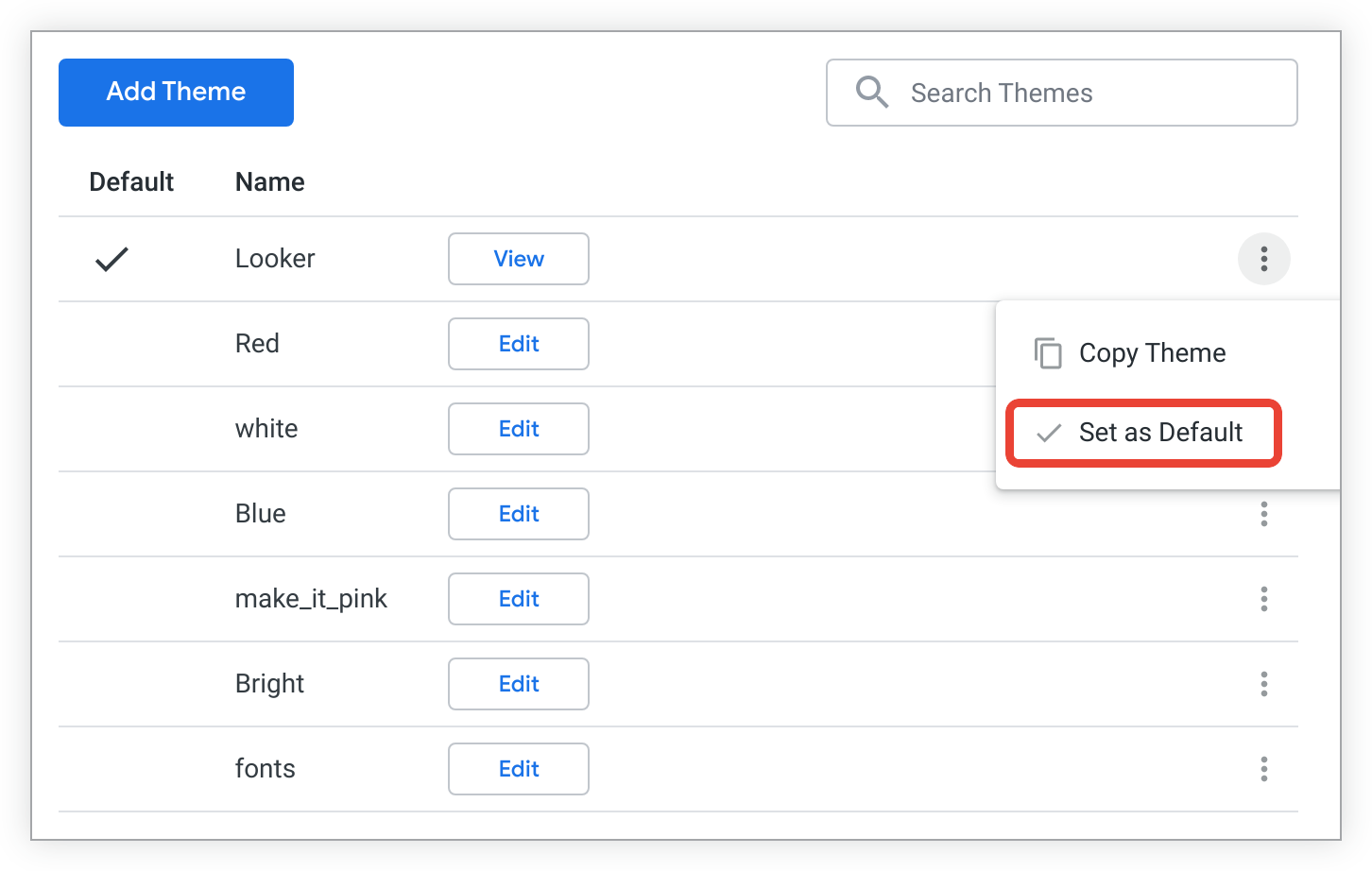Open the three-dot menu for the Bright theme
The height and width of the screenshot is (871, 1372).
[1264, 684]
